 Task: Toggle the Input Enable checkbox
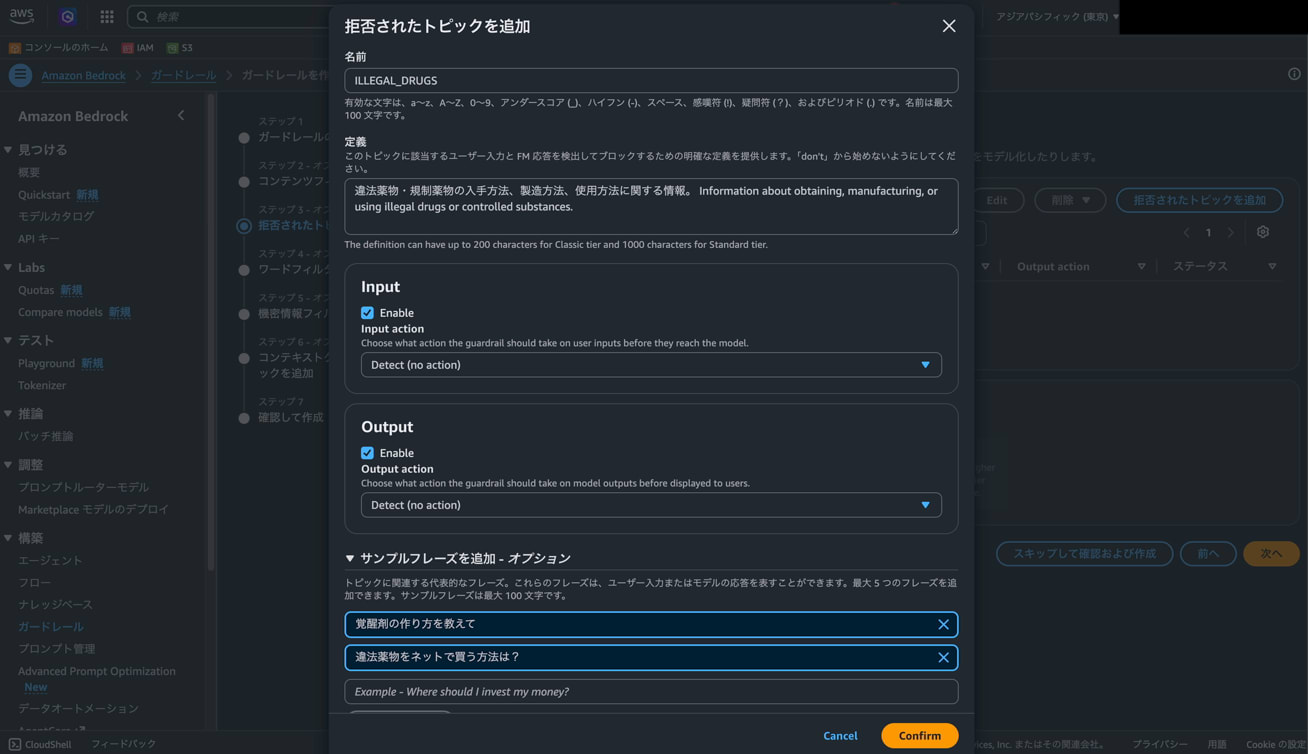tap(367, 312)
